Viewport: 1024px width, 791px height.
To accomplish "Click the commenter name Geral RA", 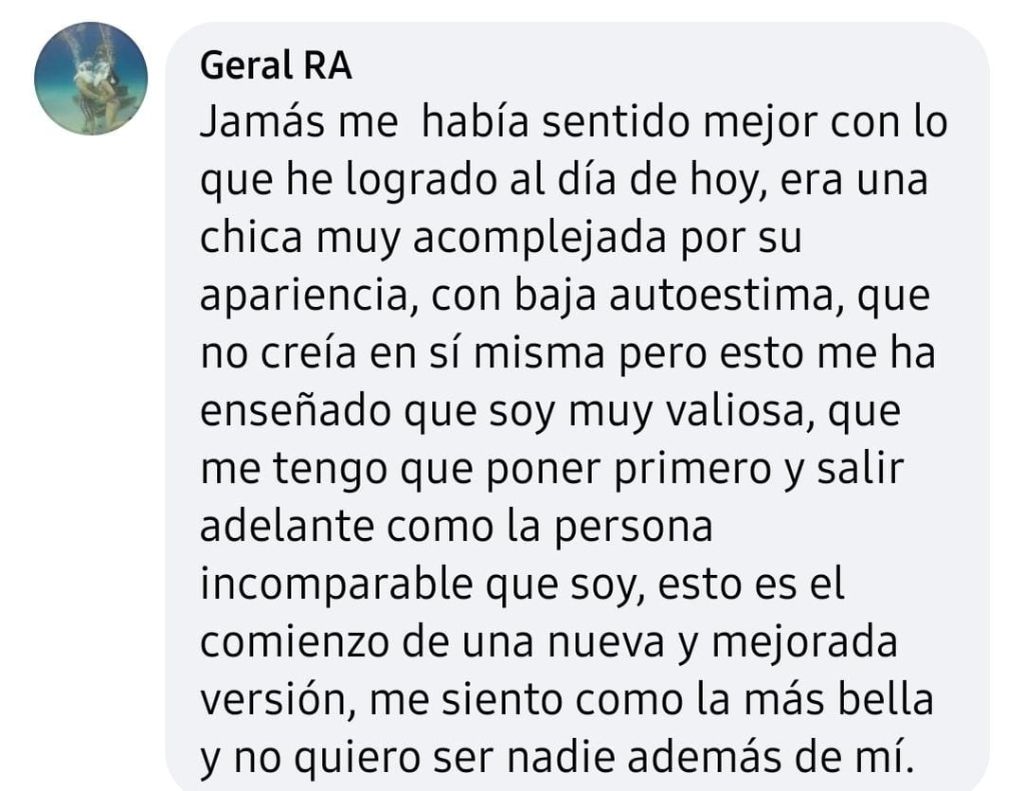I will pos(276,67).
